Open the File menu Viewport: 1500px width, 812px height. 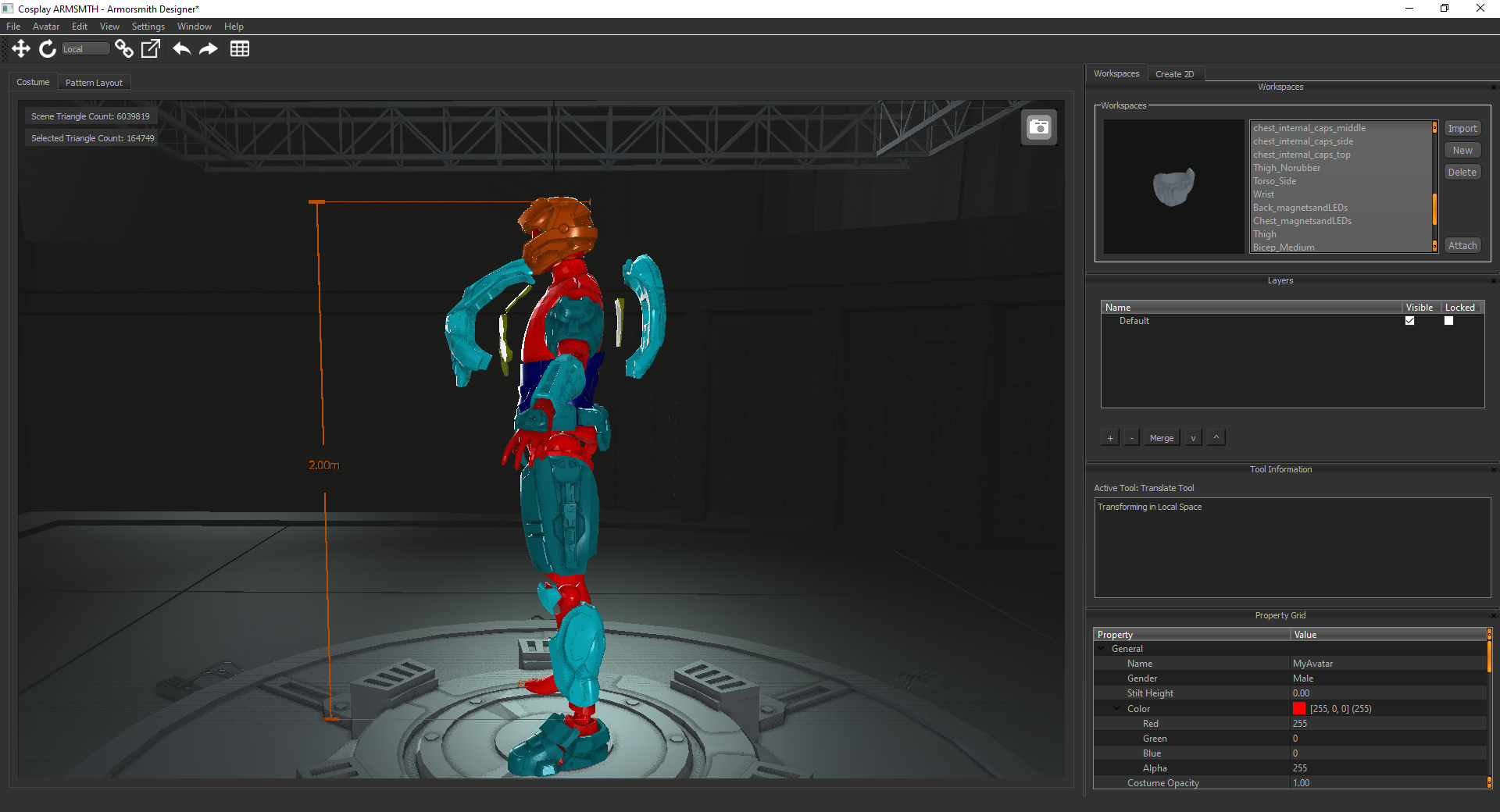click(13, 27)
